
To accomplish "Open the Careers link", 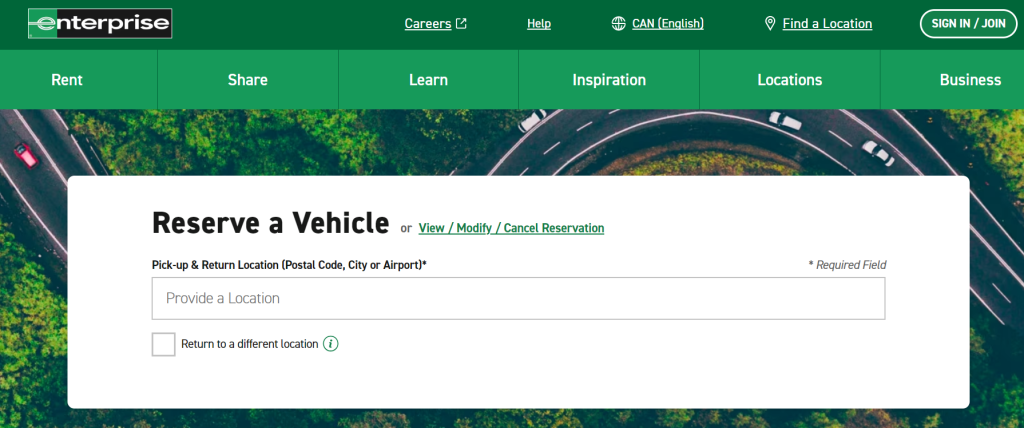I will click(427, 24).
